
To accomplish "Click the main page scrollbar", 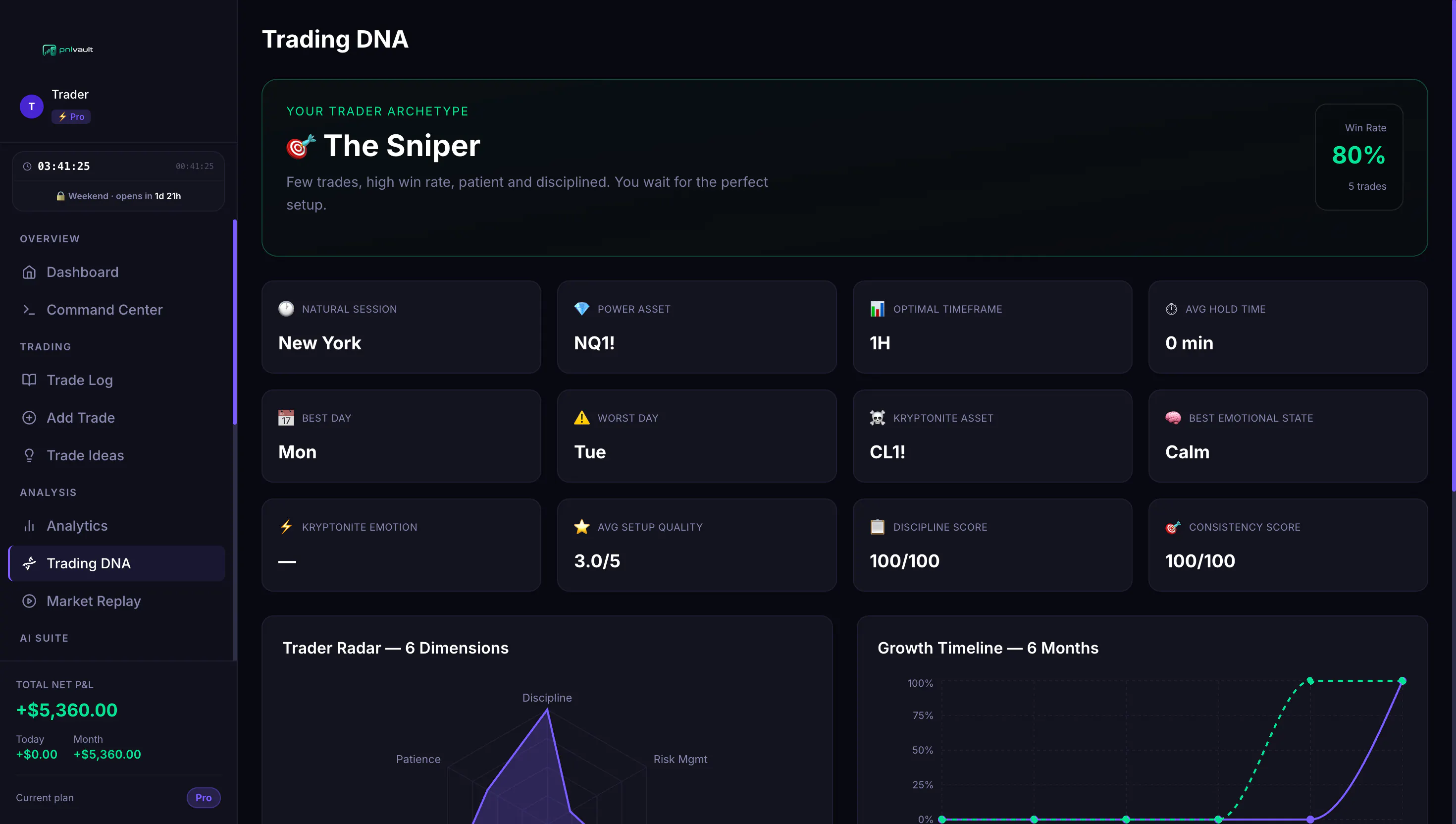I will [1453, 246].
